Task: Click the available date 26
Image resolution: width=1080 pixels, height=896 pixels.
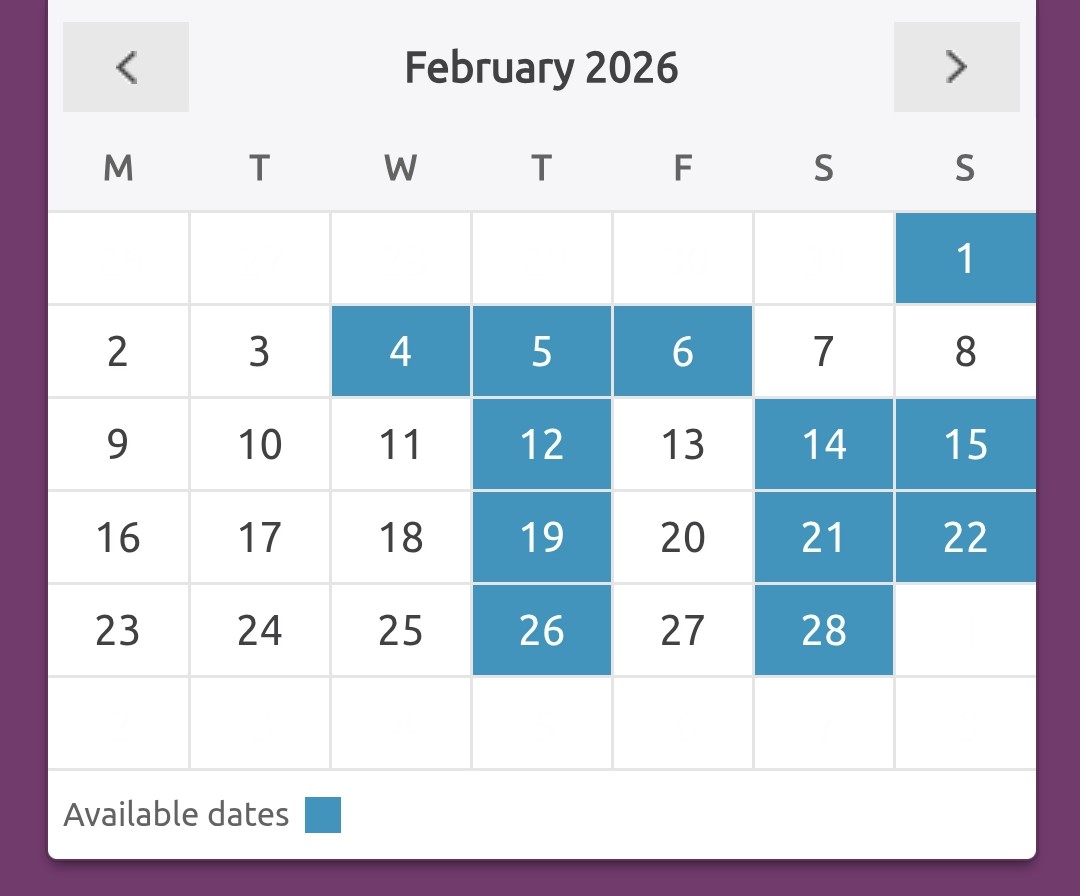Action: [x=542, y=630]
